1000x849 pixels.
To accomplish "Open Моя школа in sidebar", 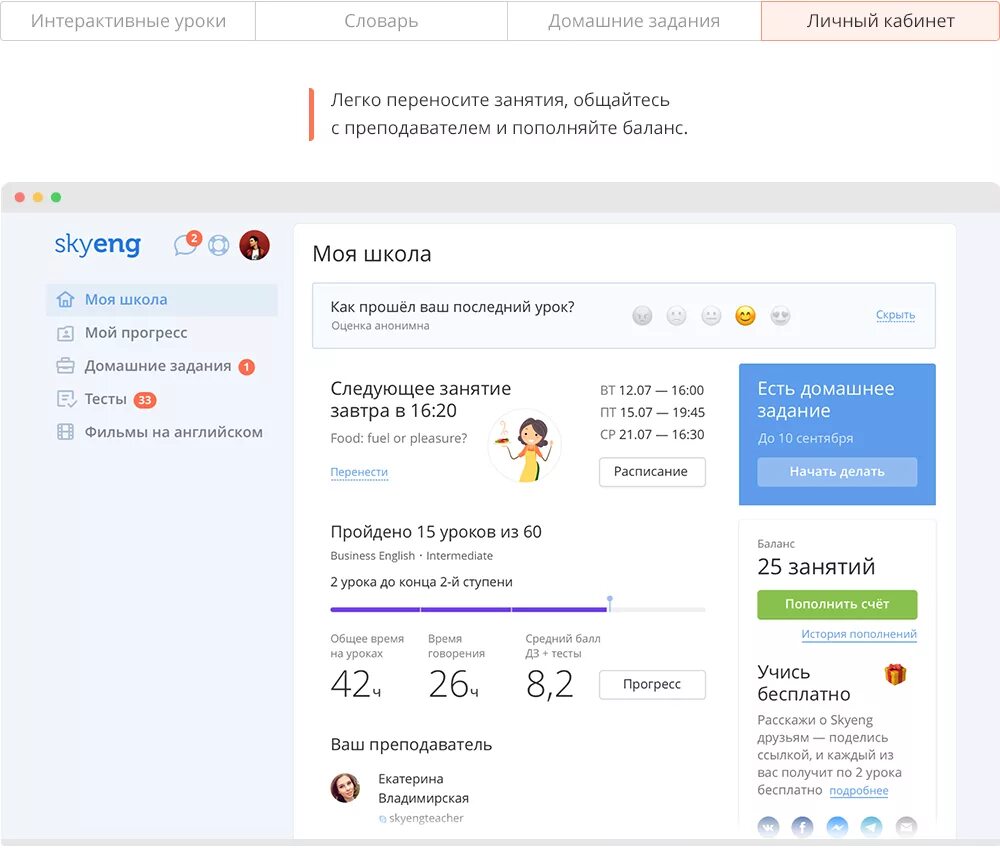I will coord(162,299).
